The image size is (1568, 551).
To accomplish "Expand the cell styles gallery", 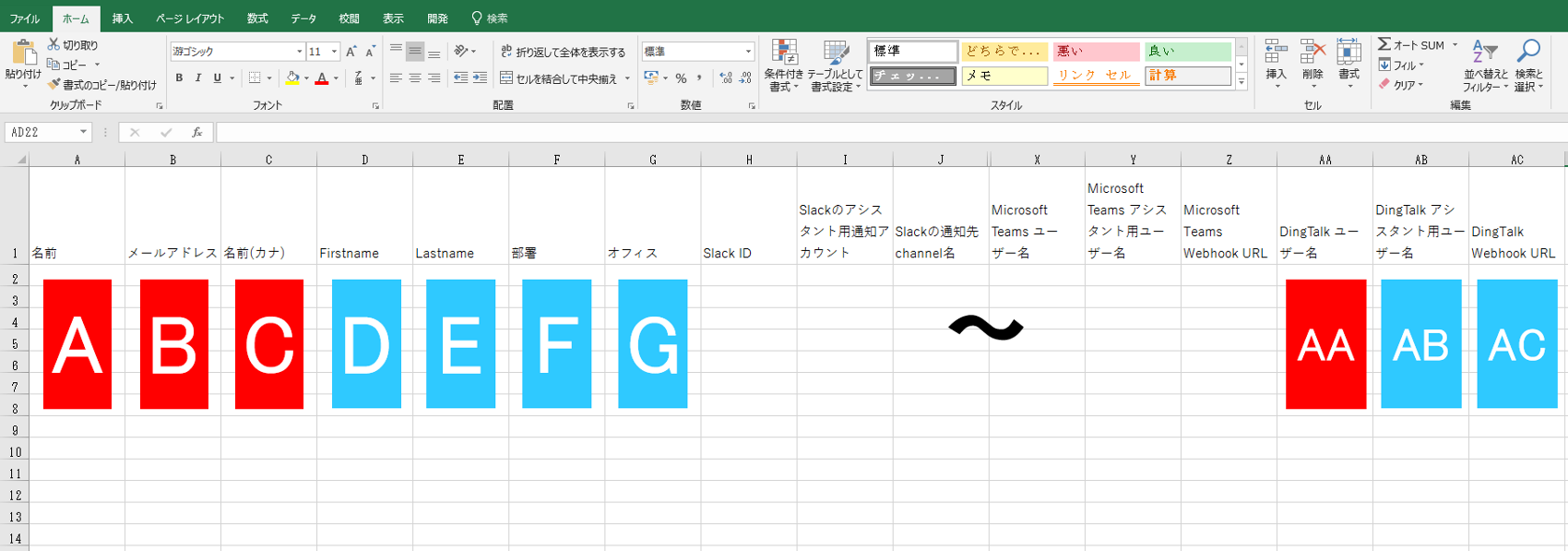I will click(x=1241, y=82).
